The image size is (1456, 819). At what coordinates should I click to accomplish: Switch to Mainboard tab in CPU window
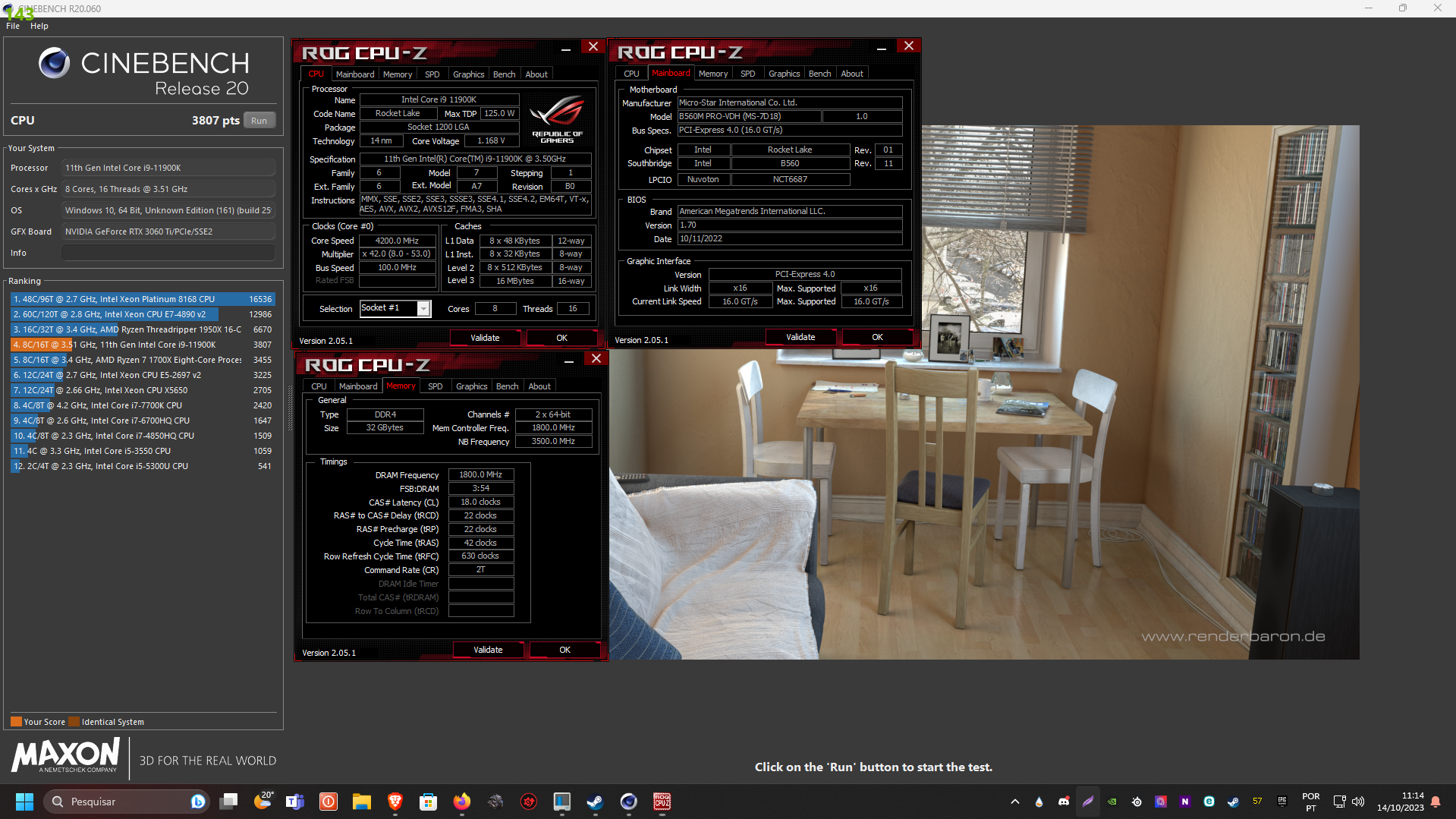[355, 74]
